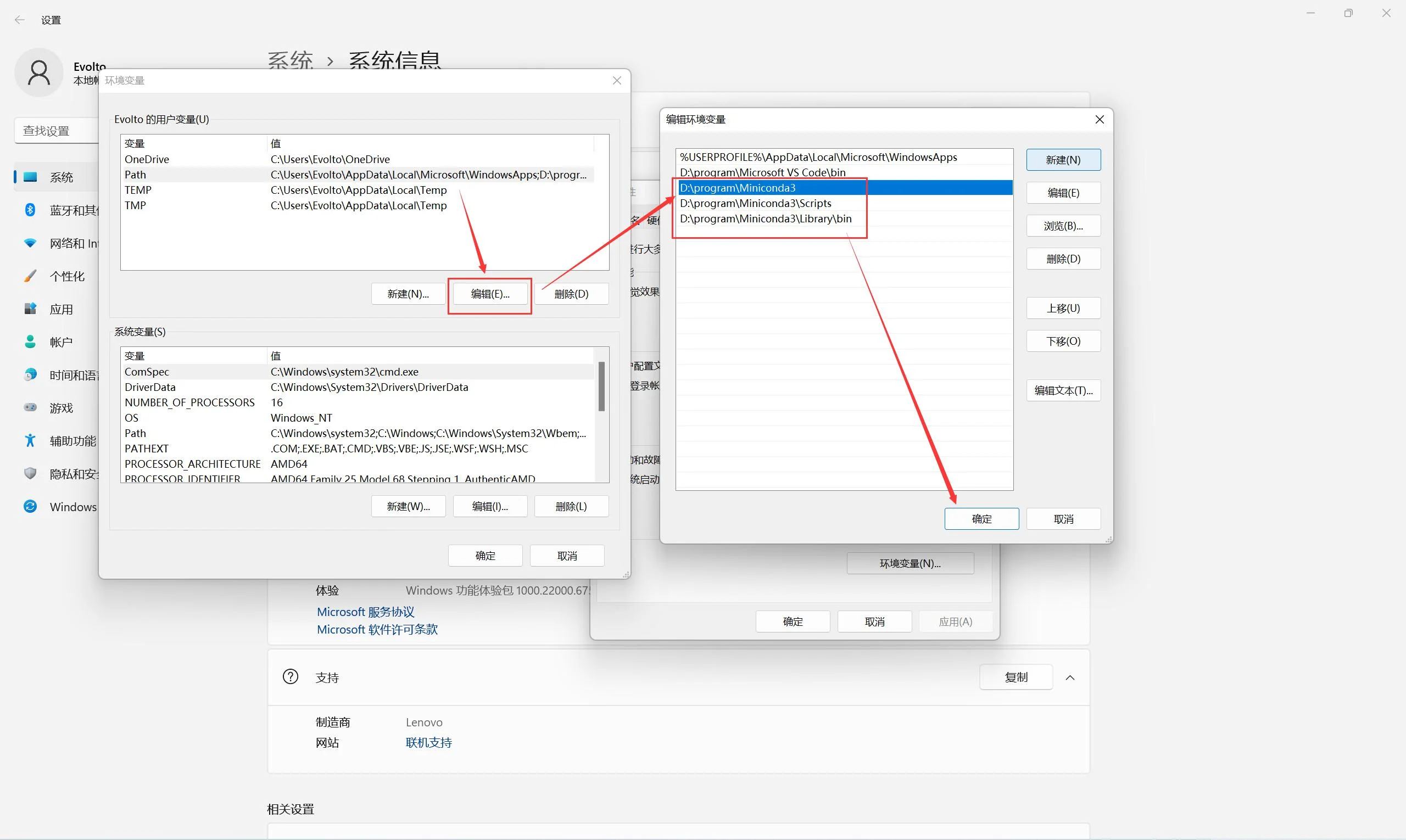The height and width of the screenshot is (840, 1406).
Task: Open the Microsoft Services Agreement link
Action: click(x=365, y=612)
